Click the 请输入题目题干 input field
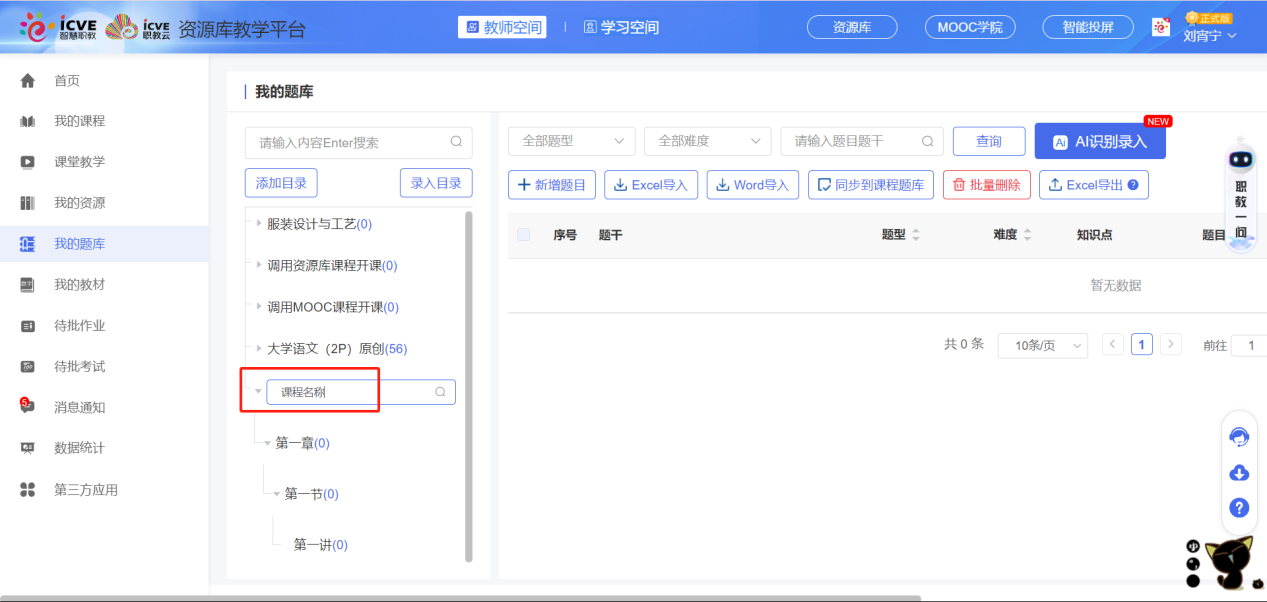 (x=855, y=141)
